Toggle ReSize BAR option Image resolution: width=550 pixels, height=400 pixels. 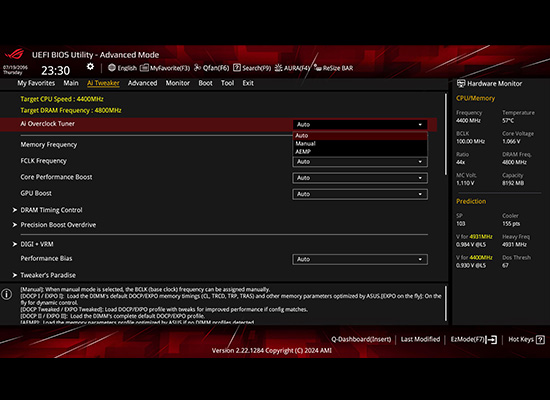(334, 68)
